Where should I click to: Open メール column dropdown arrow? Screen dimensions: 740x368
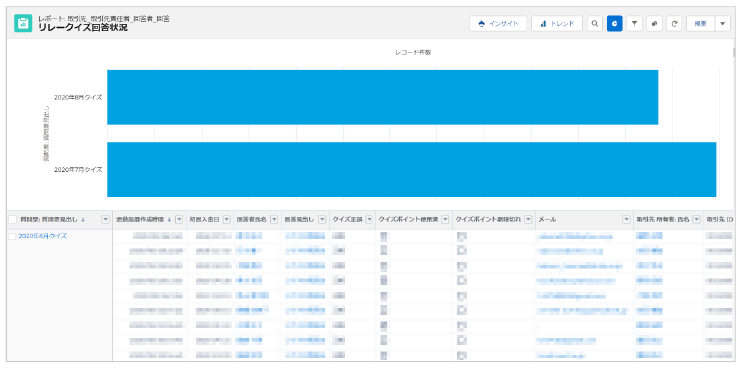pos(626,219)
